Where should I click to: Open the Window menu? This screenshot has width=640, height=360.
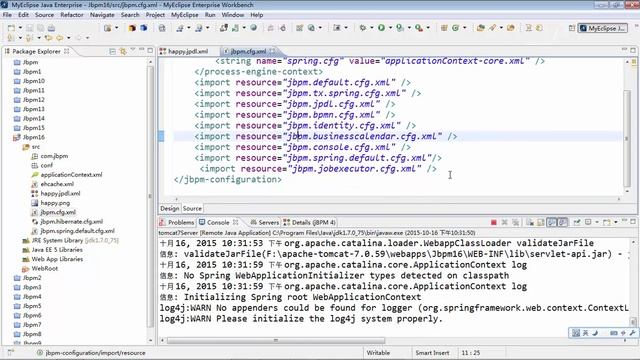tap(233, 15)
